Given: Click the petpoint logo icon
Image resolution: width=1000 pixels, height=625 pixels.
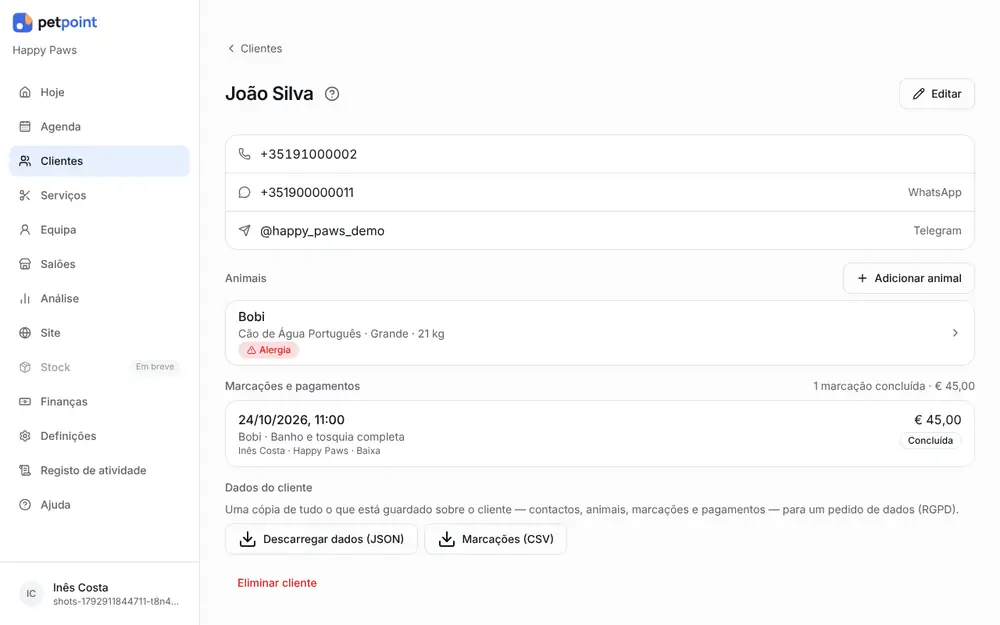Looking at the screenshot, I should click(x=22, y=22).
